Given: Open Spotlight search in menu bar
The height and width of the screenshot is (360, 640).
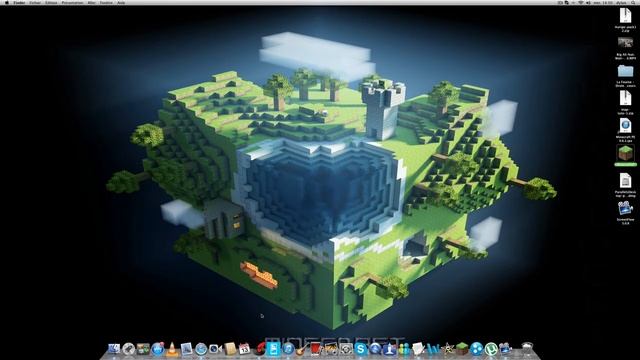Looking at the screenshot, I should (633, 2).
